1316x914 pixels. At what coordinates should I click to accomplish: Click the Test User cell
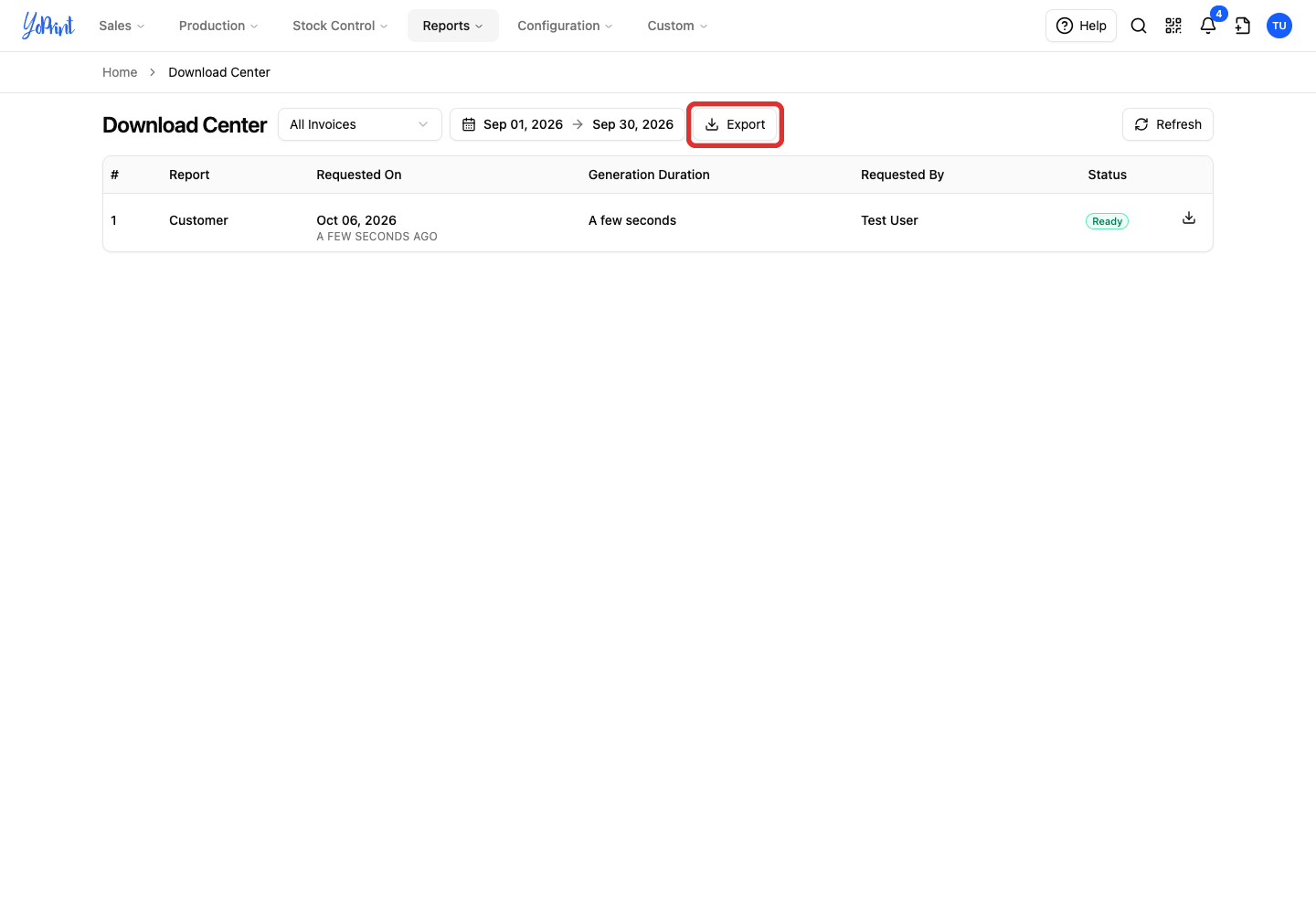tap(889, 220)
